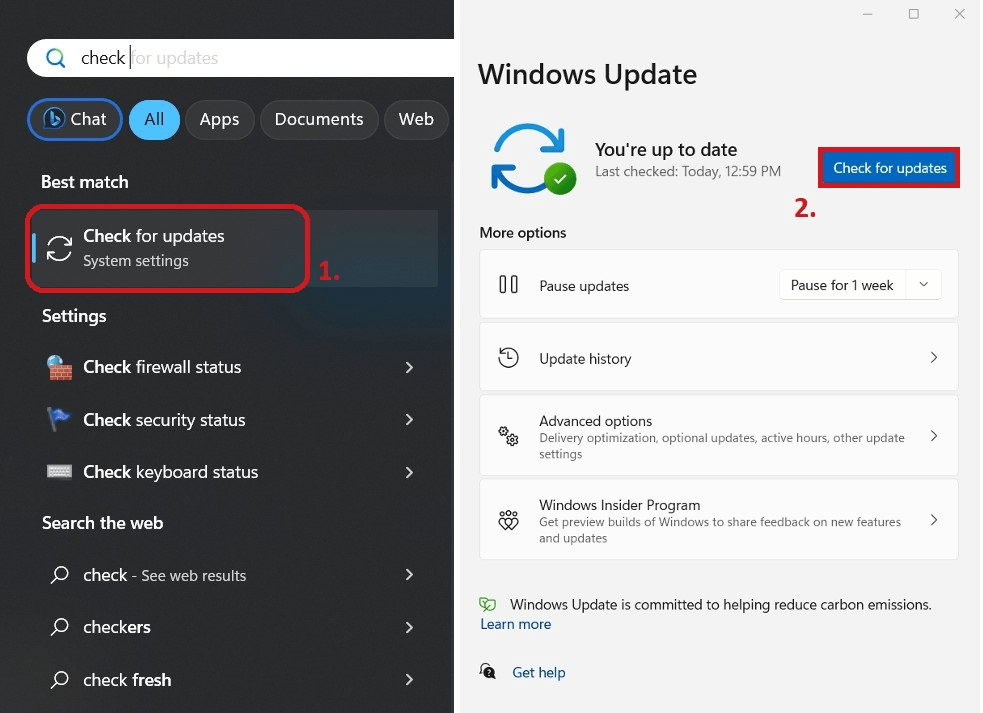Click magnifier icon beside 'check - See web results'
This screenshot has width=983, height=713.
click(60, 574)
